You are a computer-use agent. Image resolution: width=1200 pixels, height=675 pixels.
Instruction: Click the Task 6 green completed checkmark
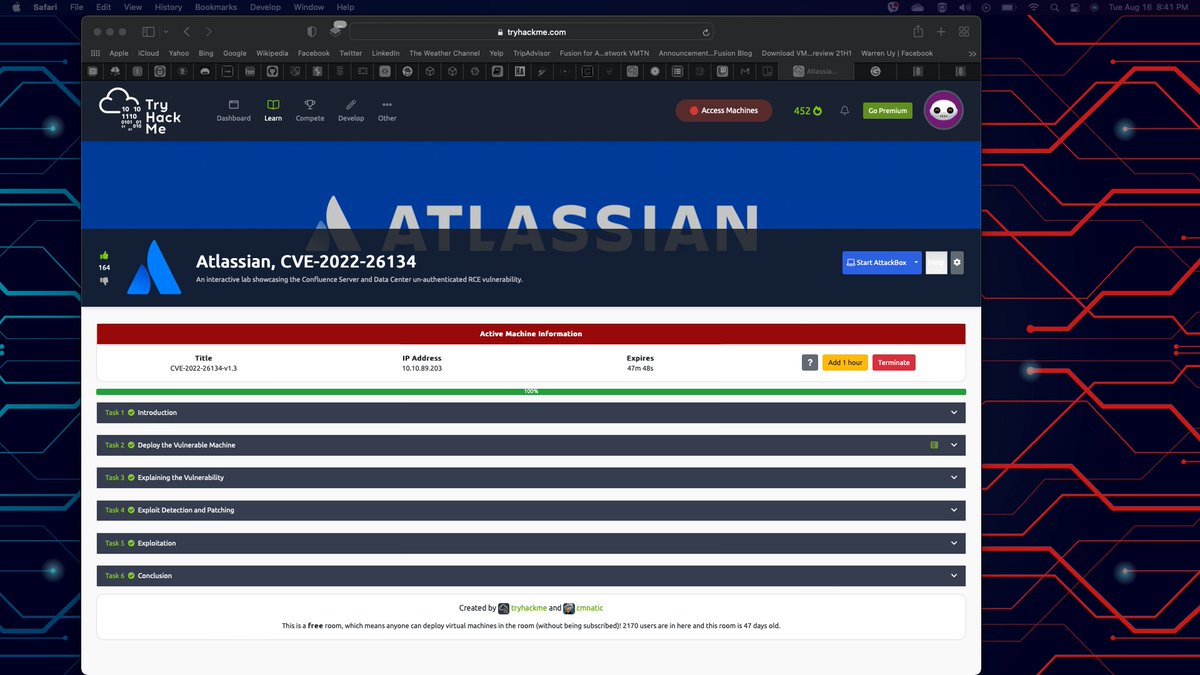coord(131,576)
